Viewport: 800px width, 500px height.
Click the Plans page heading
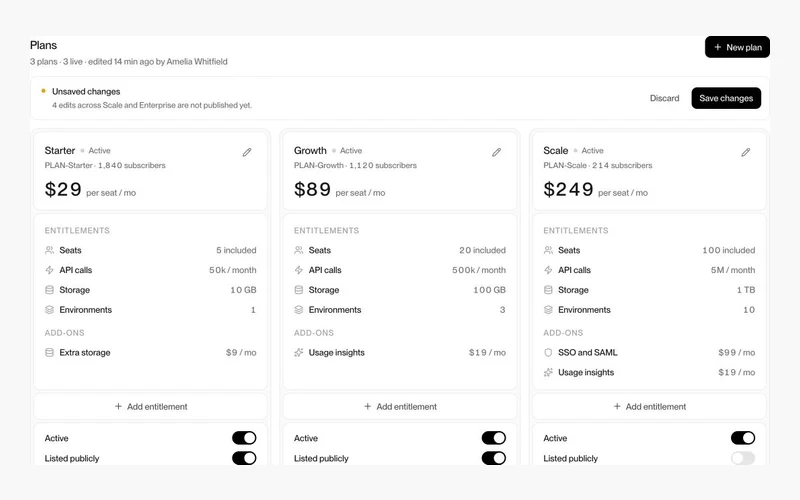[x=43, y=45]
